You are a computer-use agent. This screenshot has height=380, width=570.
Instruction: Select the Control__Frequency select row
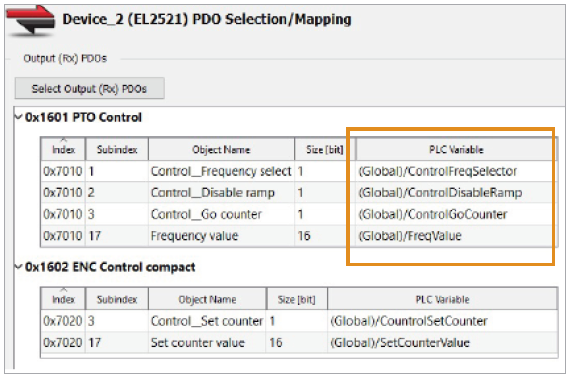[299, 171]
